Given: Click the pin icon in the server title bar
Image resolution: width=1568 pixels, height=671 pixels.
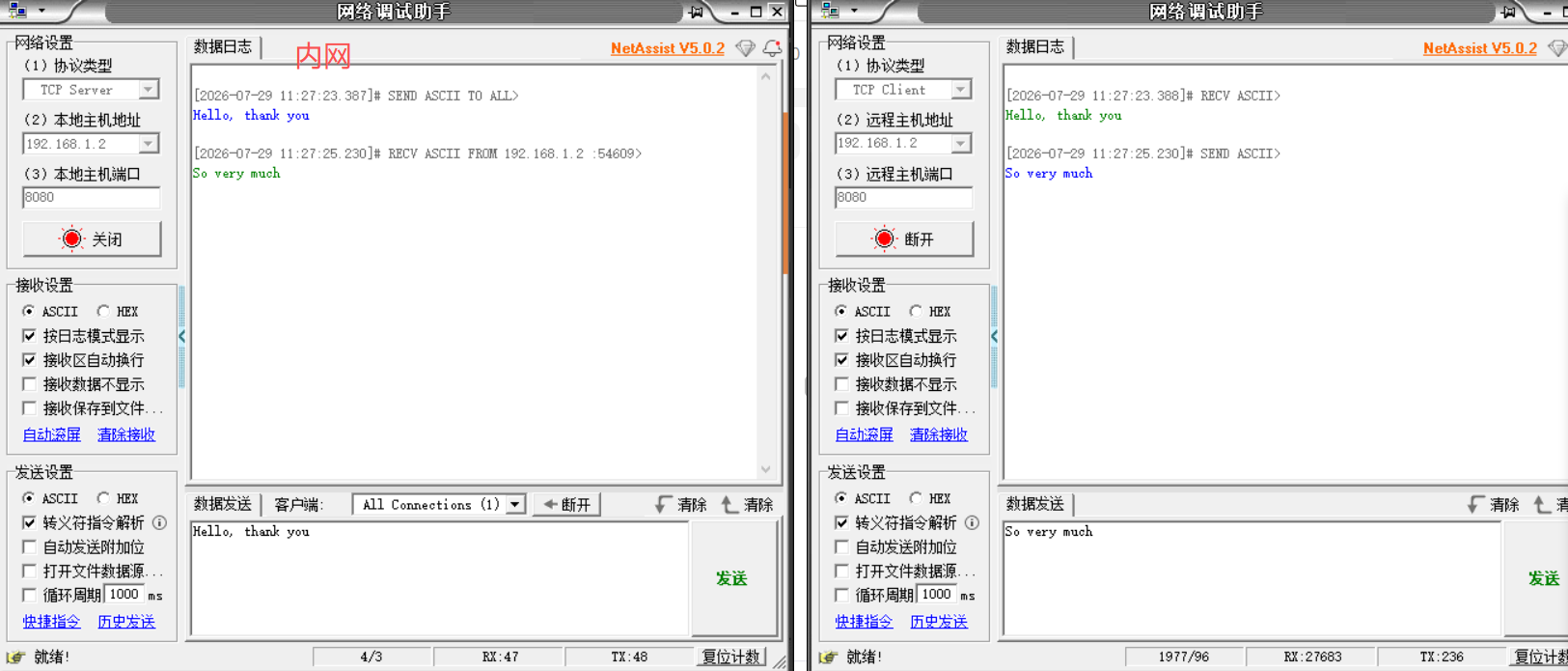Looking at the screenshot, I should pyautogui.click(x=696, y=12).
